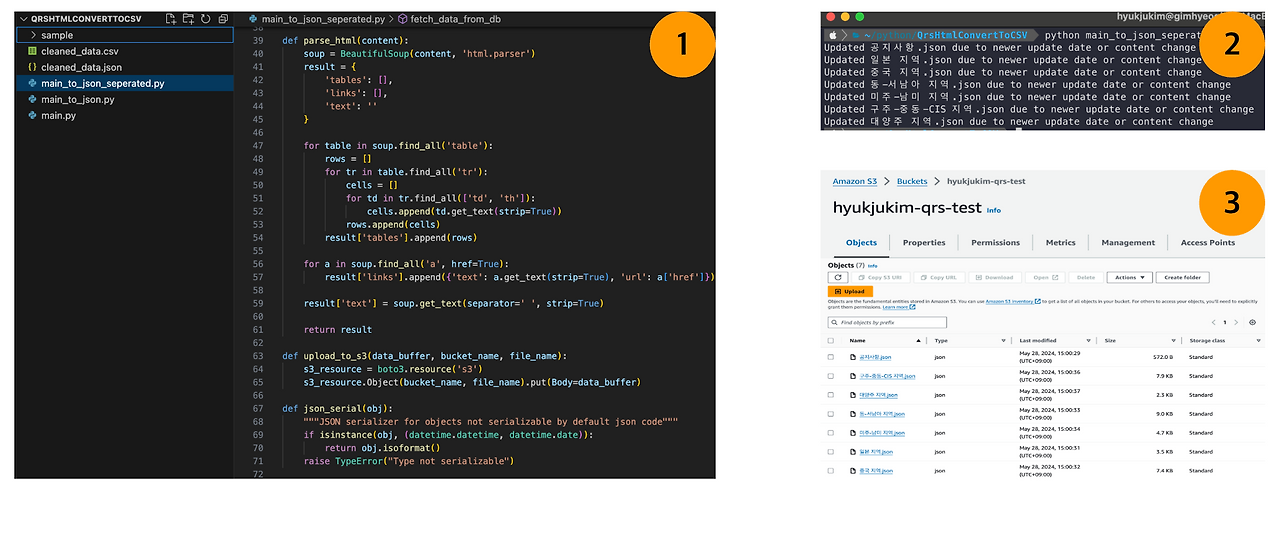Switch to the Objects tab

861,242
